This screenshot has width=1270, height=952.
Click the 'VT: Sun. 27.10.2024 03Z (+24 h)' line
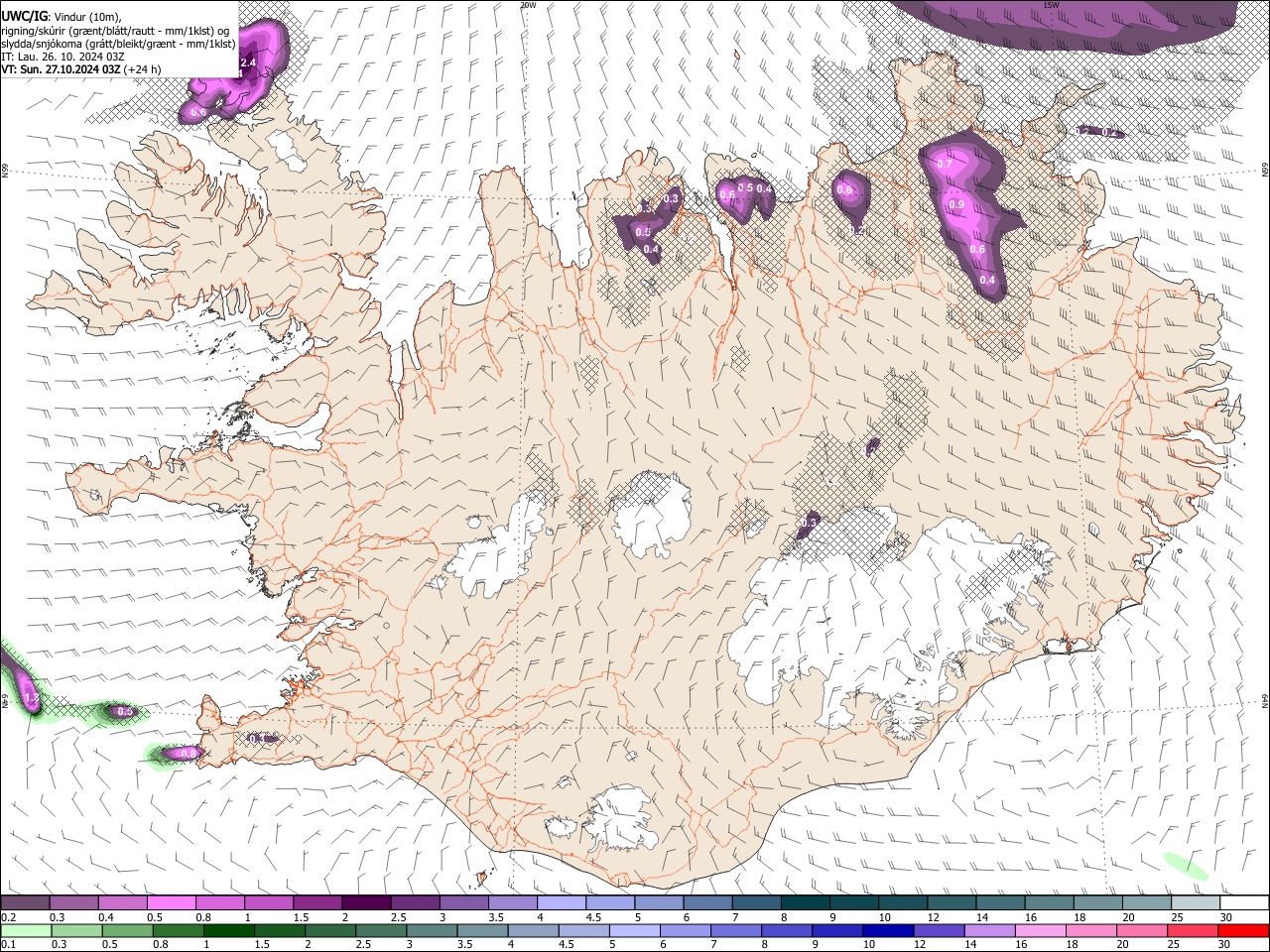tap(81, 69)
